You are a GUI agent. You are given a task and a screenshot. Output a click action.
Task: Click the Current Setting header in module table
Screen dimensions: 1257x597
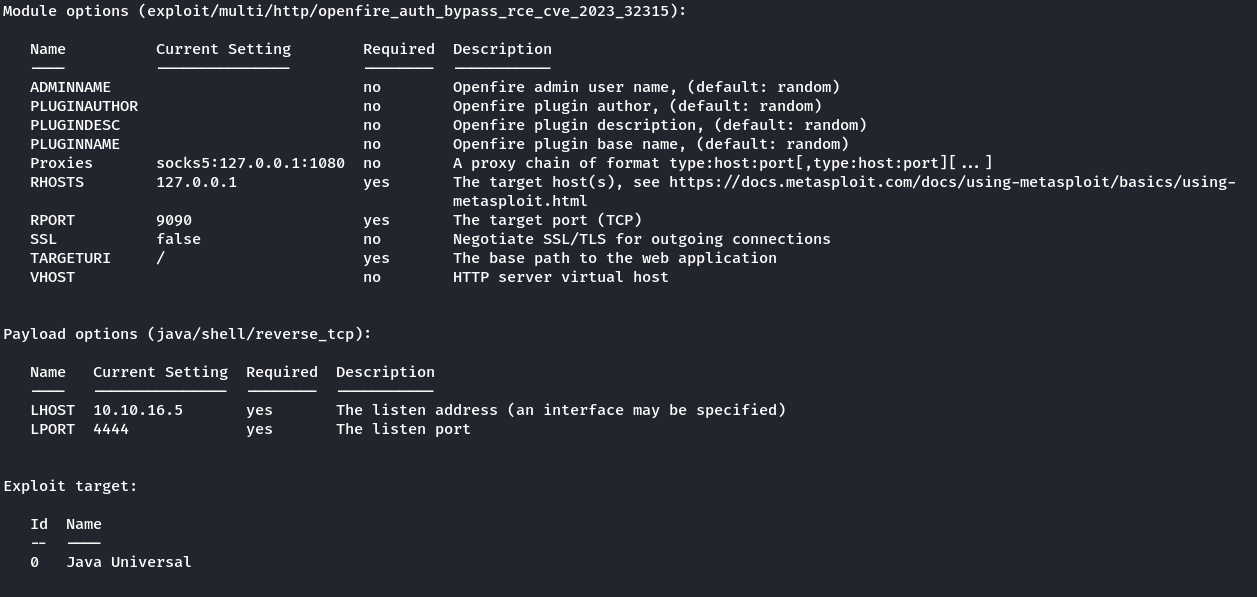point(223,49)
